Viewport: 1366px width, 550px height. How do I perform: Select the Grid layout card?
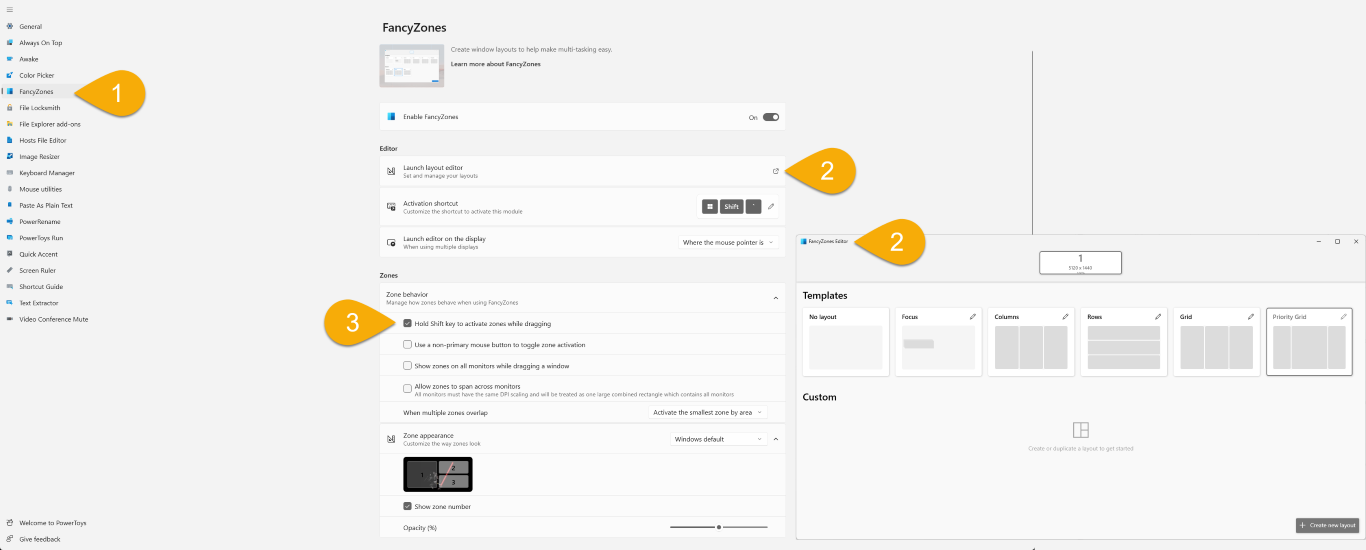click(x=1217, y=342)
